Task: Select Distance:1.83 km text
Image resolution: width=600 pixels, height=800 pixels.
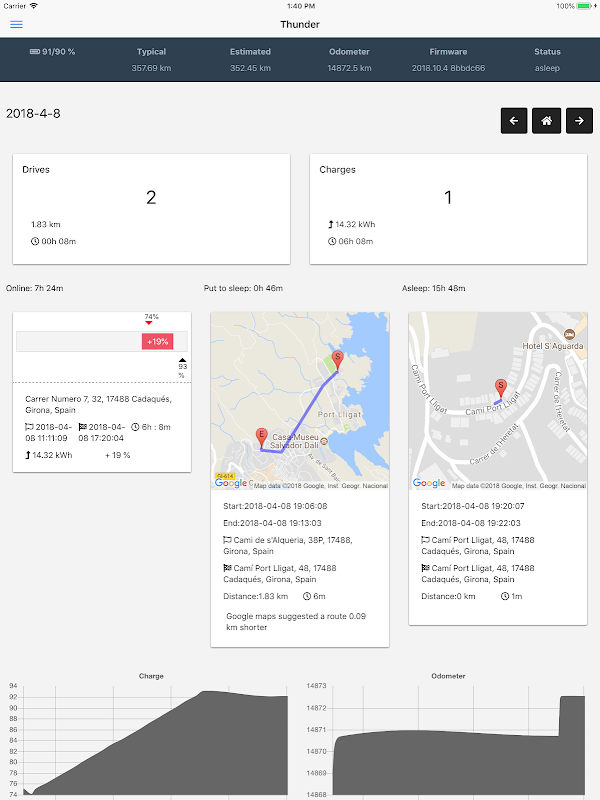Action: pos(256,596)
